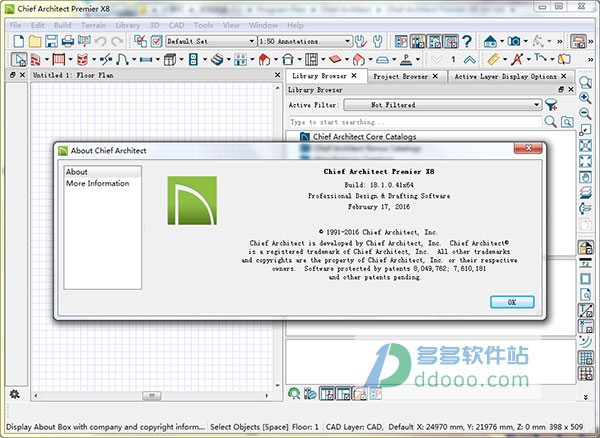
Task: Open the File menu
Action: click(x=15, y=25)
